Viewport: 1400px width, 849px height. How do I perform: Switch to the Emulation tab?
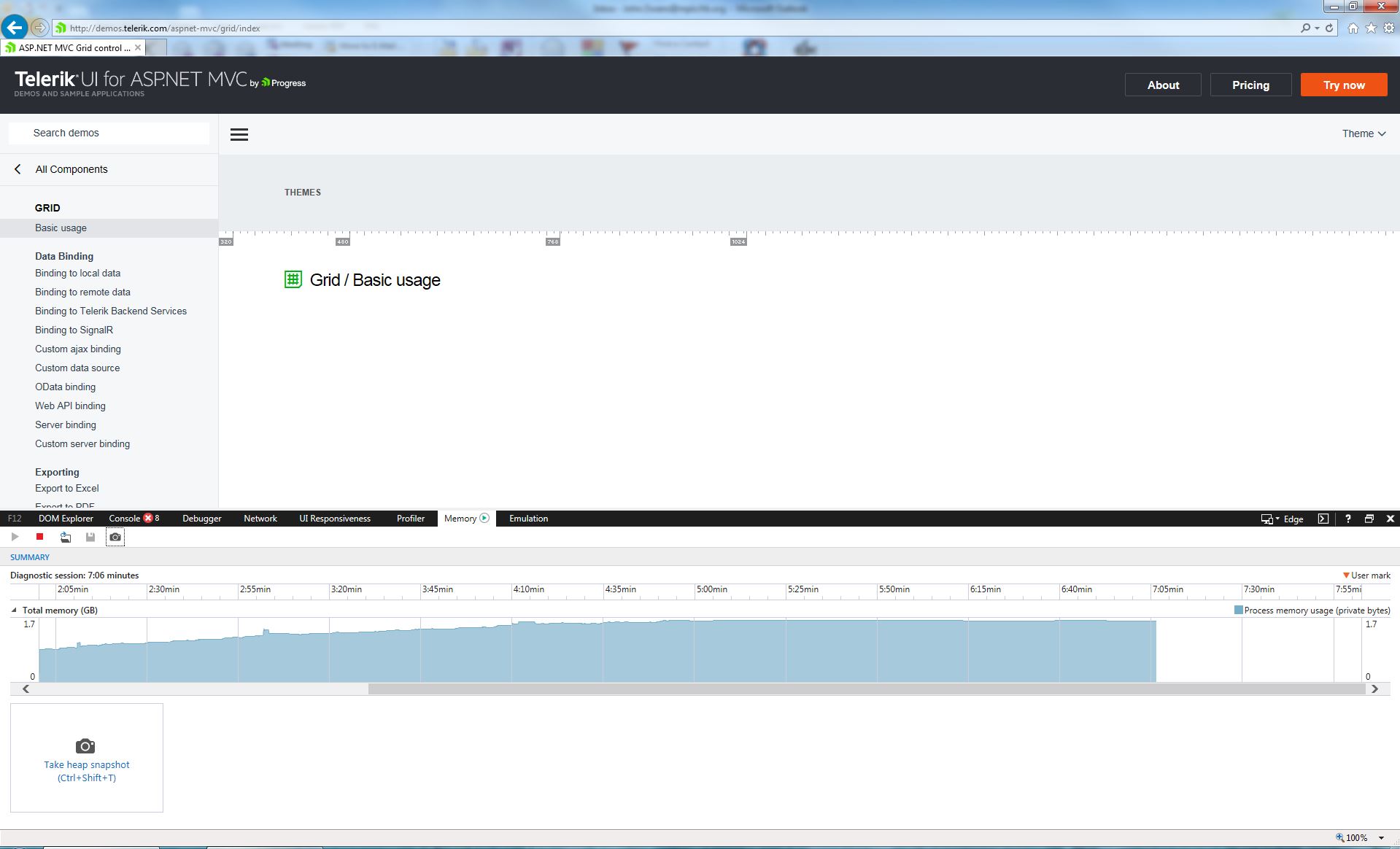(x=528, y=519)
